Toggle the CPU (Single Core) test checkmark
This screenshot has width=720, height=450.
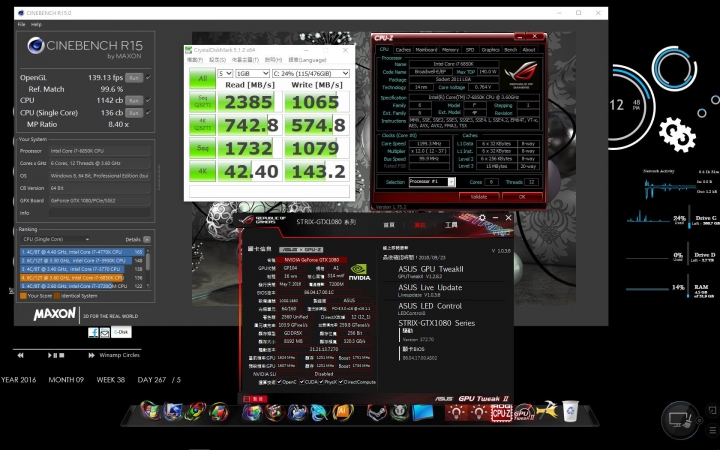tap(148, 112)
